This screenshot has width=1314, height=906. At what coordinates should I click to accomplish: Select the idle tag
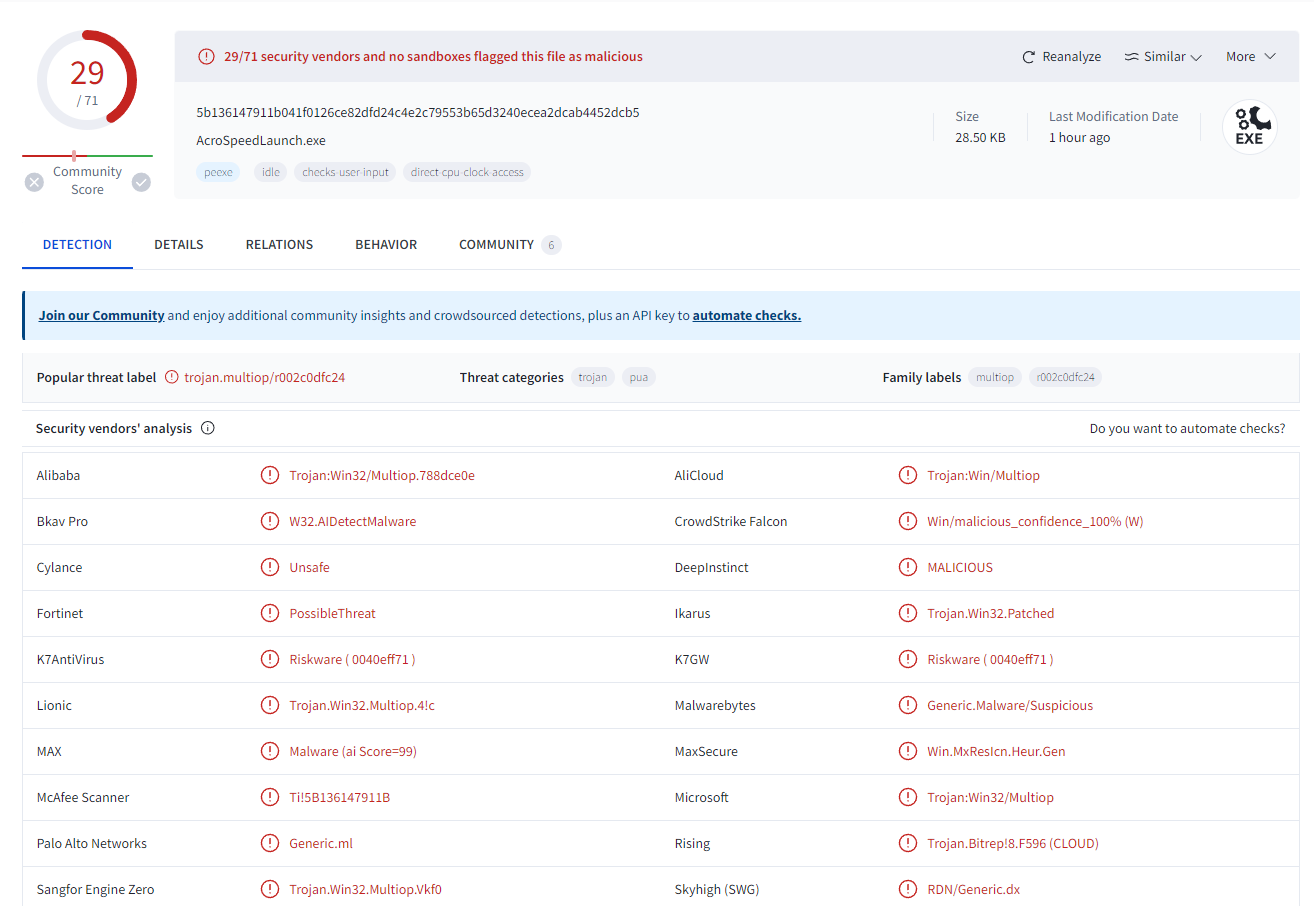(270, 172)
